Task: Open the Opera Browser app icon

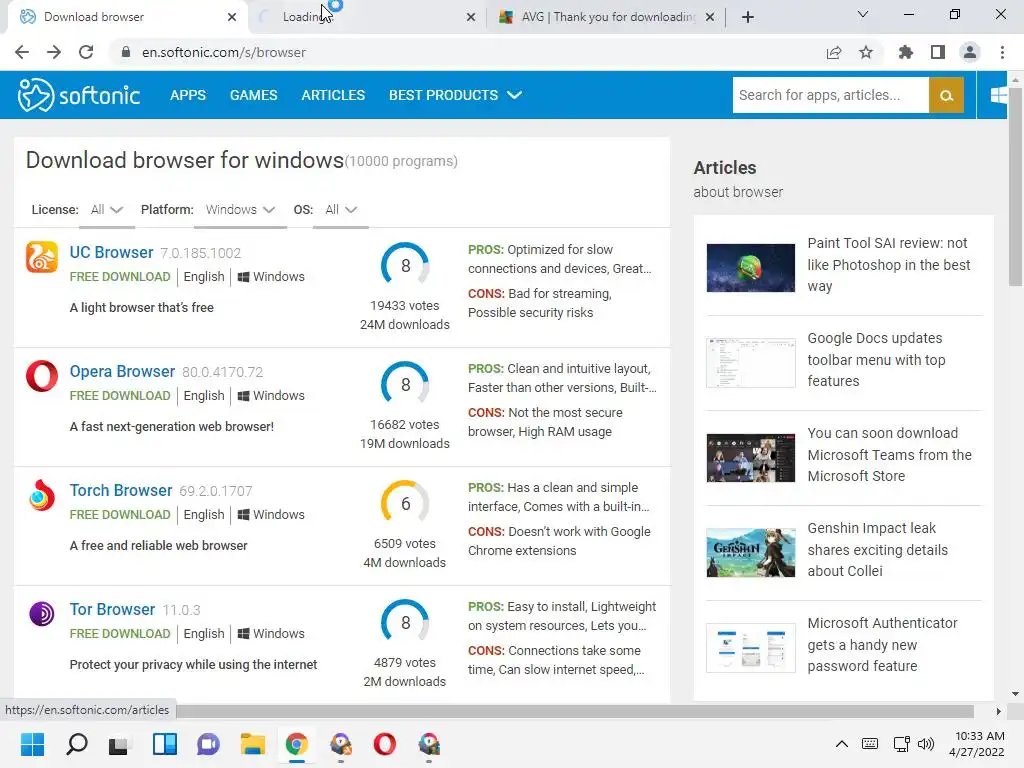Action: (42, 376)
